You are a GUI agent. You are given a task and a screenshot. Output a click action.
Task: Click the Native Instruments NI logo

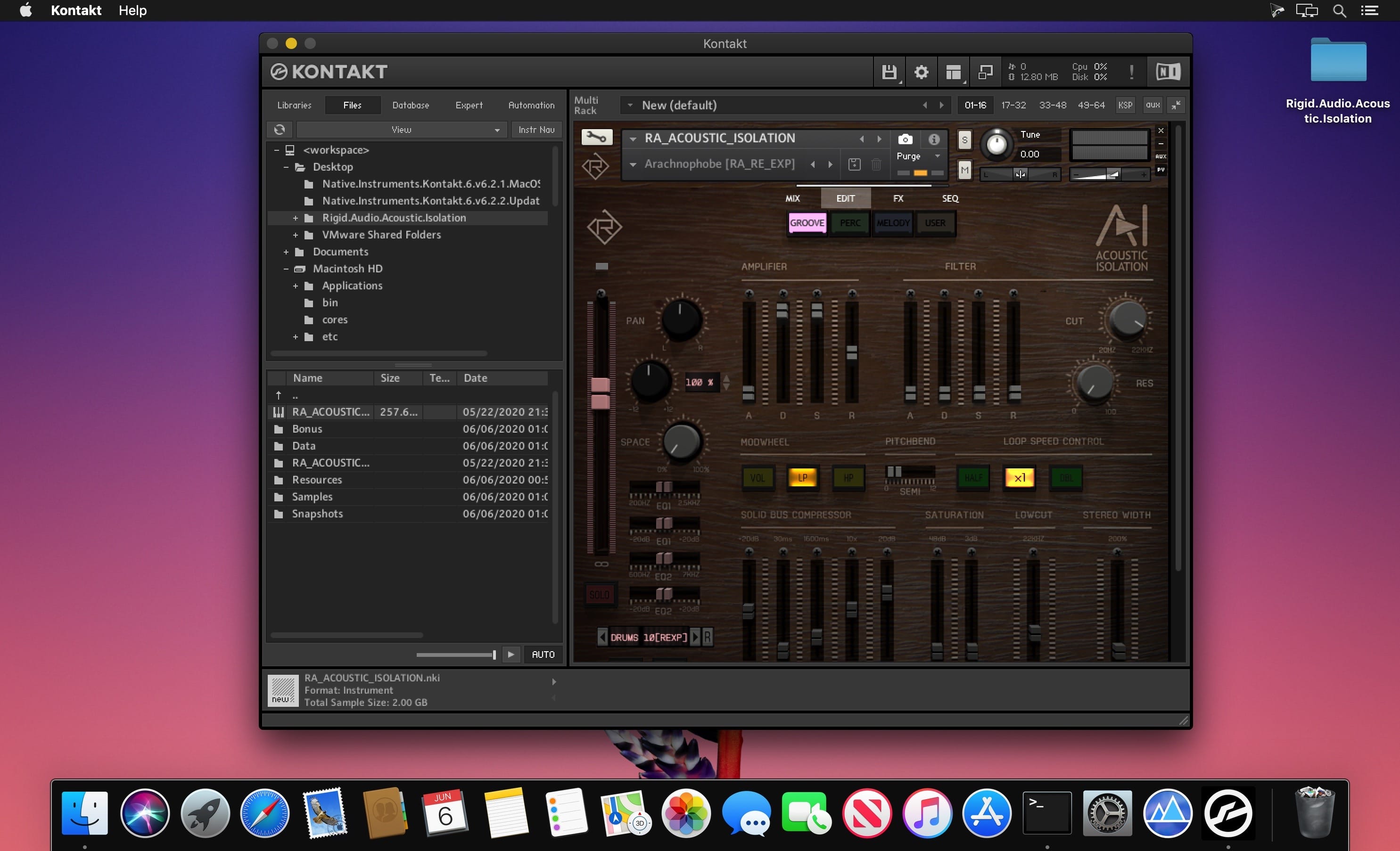pos(1168,72)
